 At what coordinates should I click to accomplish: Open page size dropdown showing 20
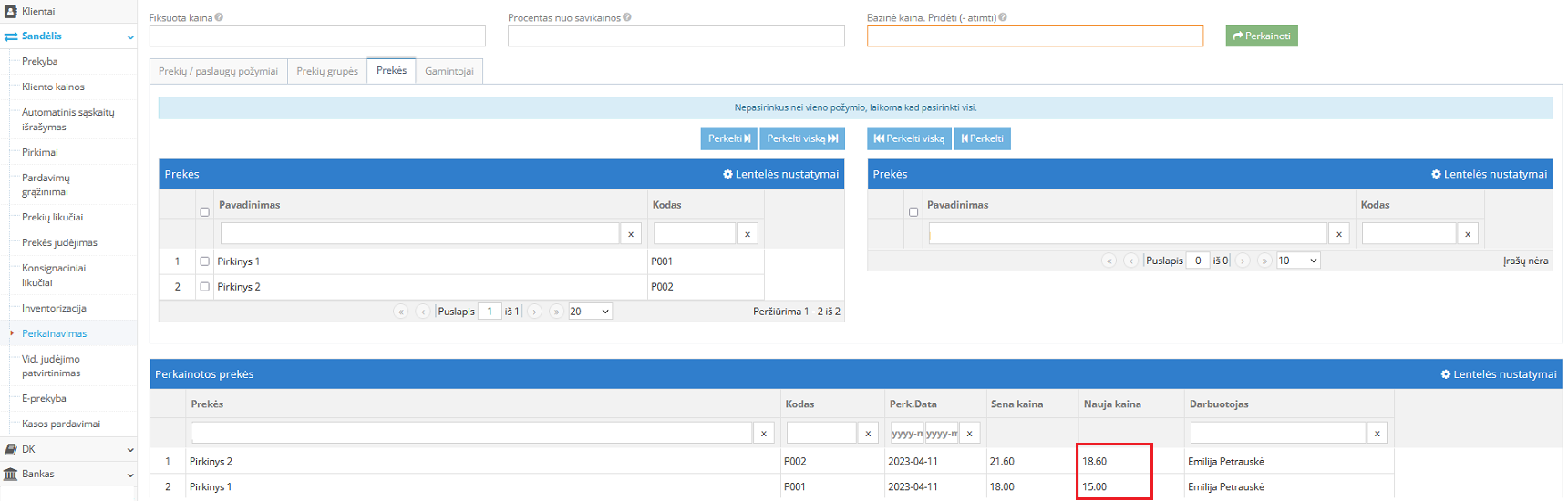coord(590,312)
